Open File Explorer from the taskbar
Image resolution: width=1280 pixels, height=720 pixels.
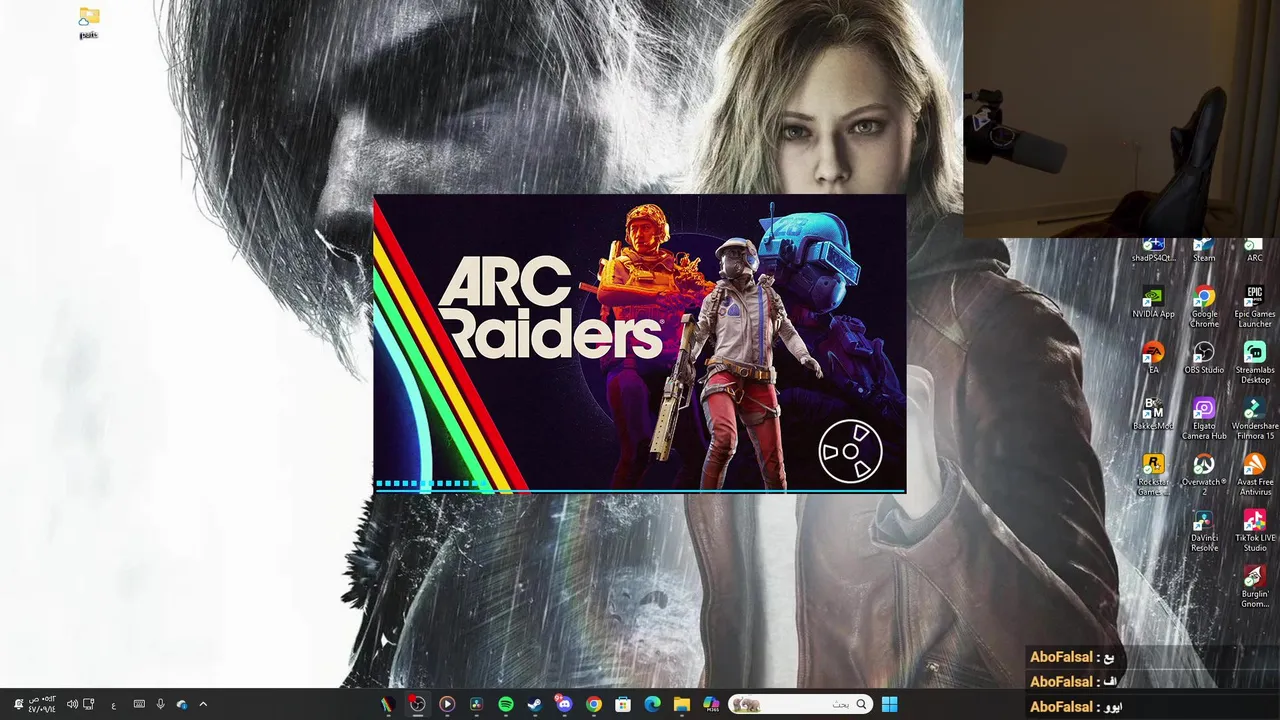(x=682, y=704)
